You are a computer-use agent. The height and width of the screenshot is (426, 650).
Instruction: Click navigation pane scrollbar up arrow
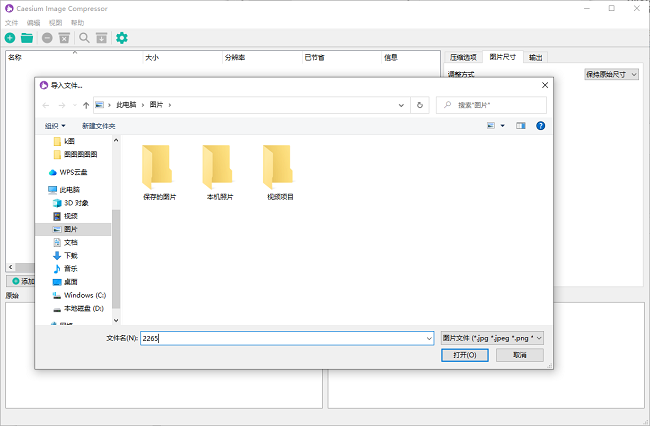(x=116, y=140)
